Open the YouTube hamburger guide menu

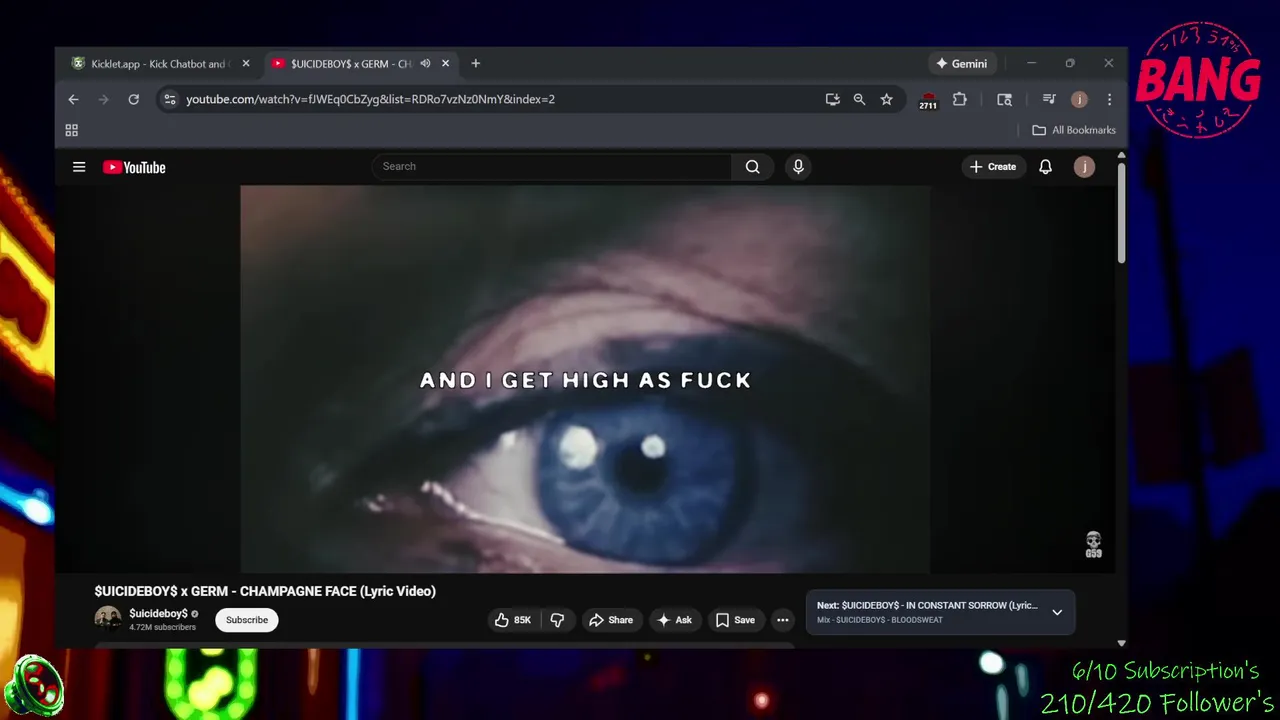coord(79,167)
